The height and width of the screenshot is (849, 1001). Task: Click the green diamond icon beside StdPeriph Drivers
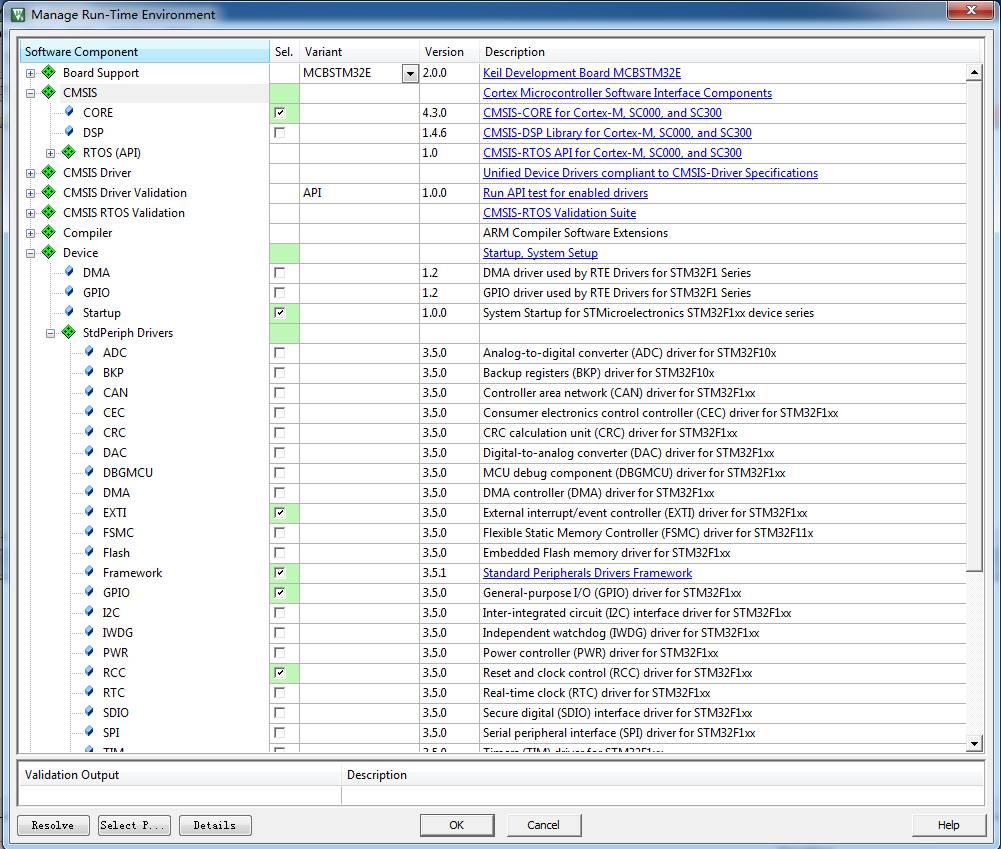click(69, 332)
